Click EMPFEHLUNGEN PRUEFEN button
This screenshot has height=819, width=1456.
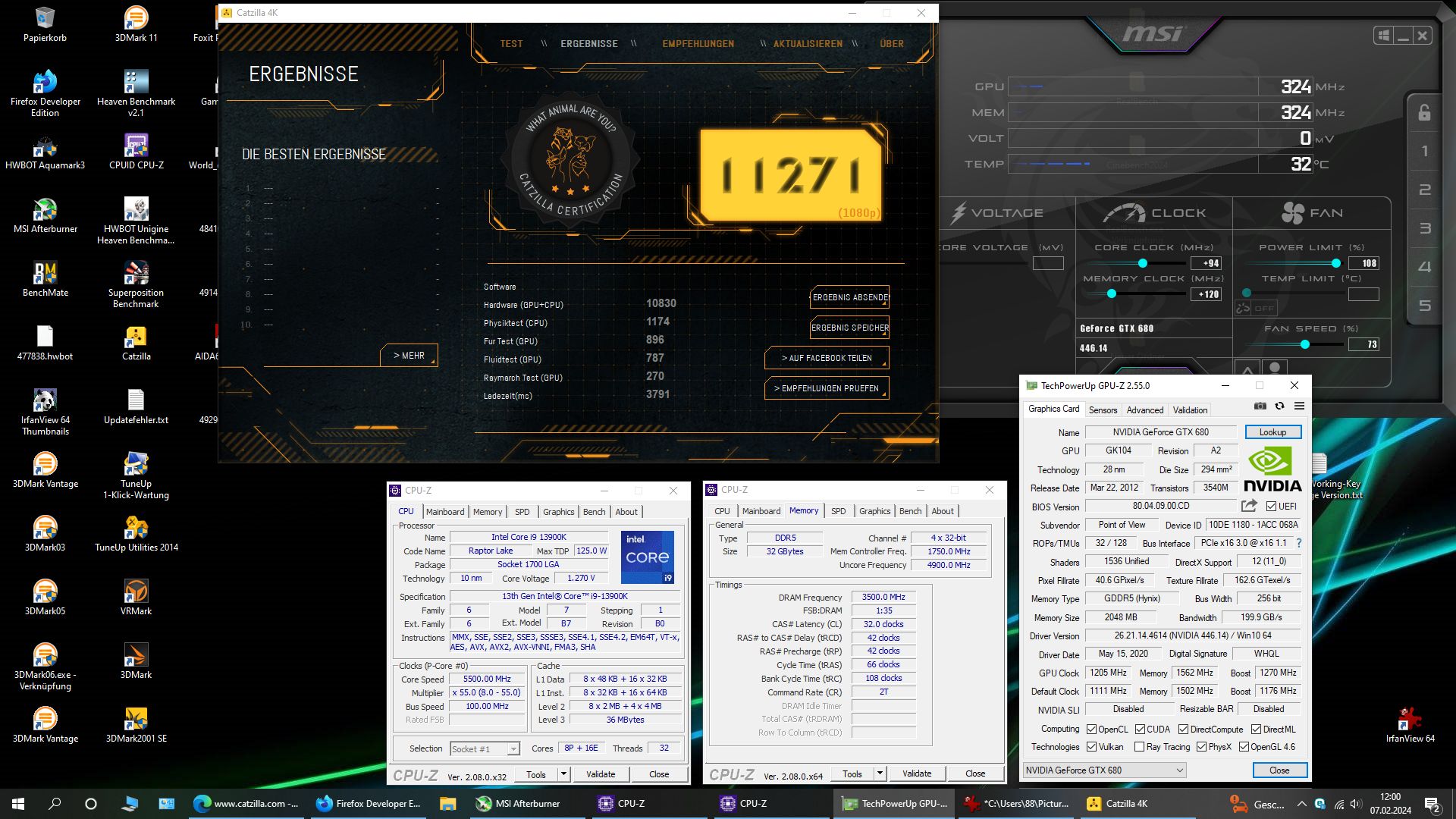pyautogui.click(x=827, y=388)
